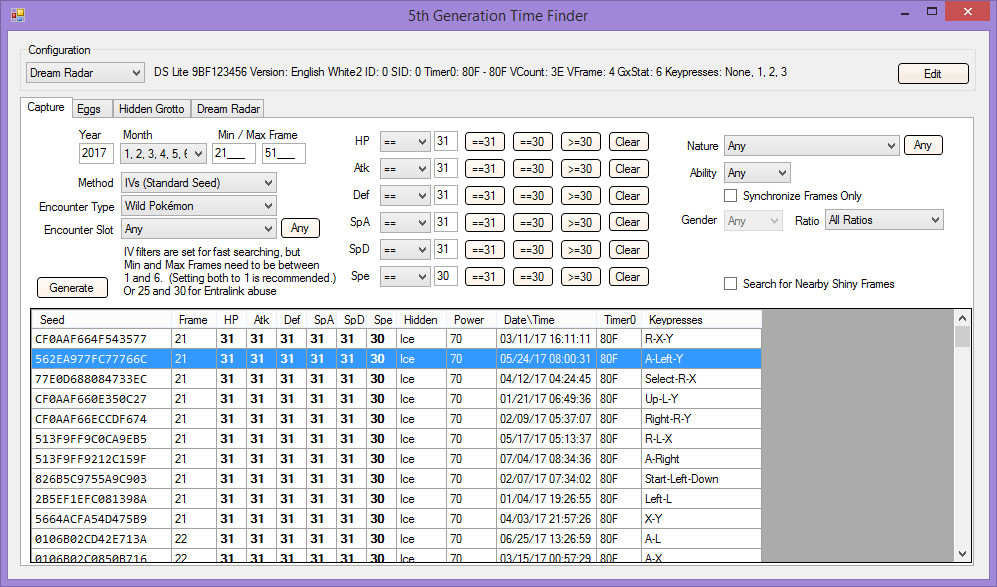Image resolution: width=997 pixels, height=587 pixels.
Task: Click the >=30 button in the Def row
Action: [x=581, y=196]
